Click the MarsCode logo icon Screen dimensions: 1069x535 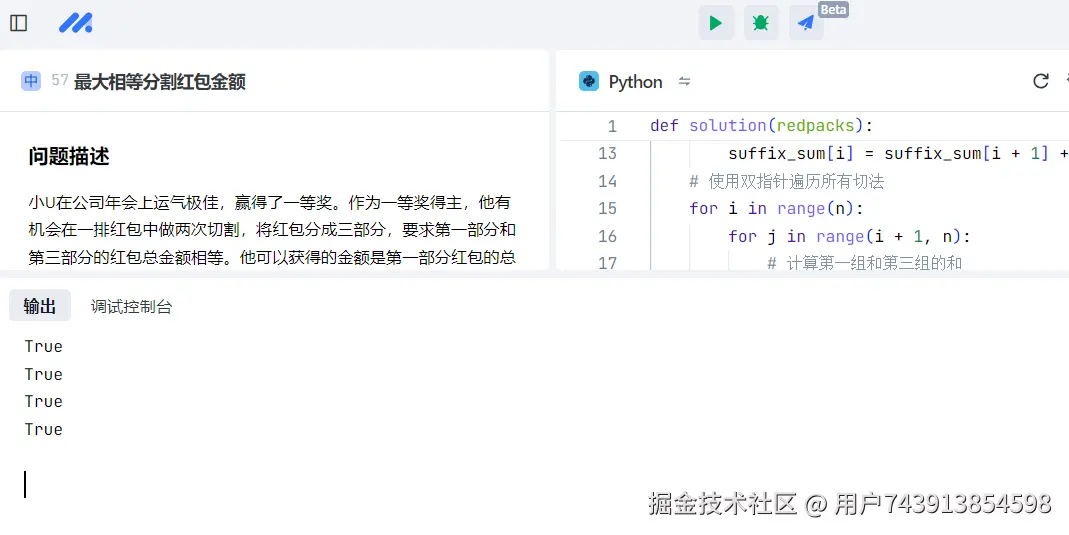point(76,23)
